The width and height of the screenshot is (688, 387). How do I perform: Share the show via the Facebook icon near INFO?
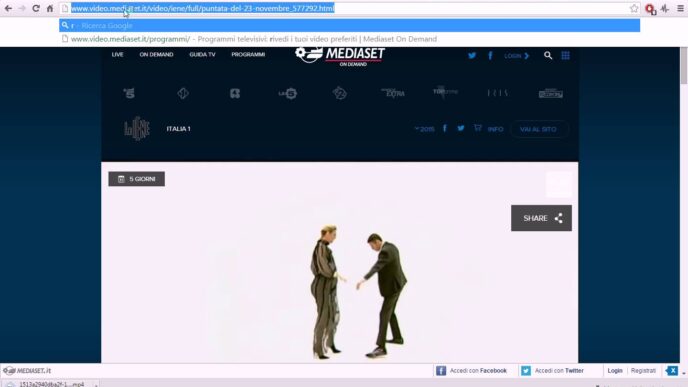pyautogui.click(x=445, y=128)
